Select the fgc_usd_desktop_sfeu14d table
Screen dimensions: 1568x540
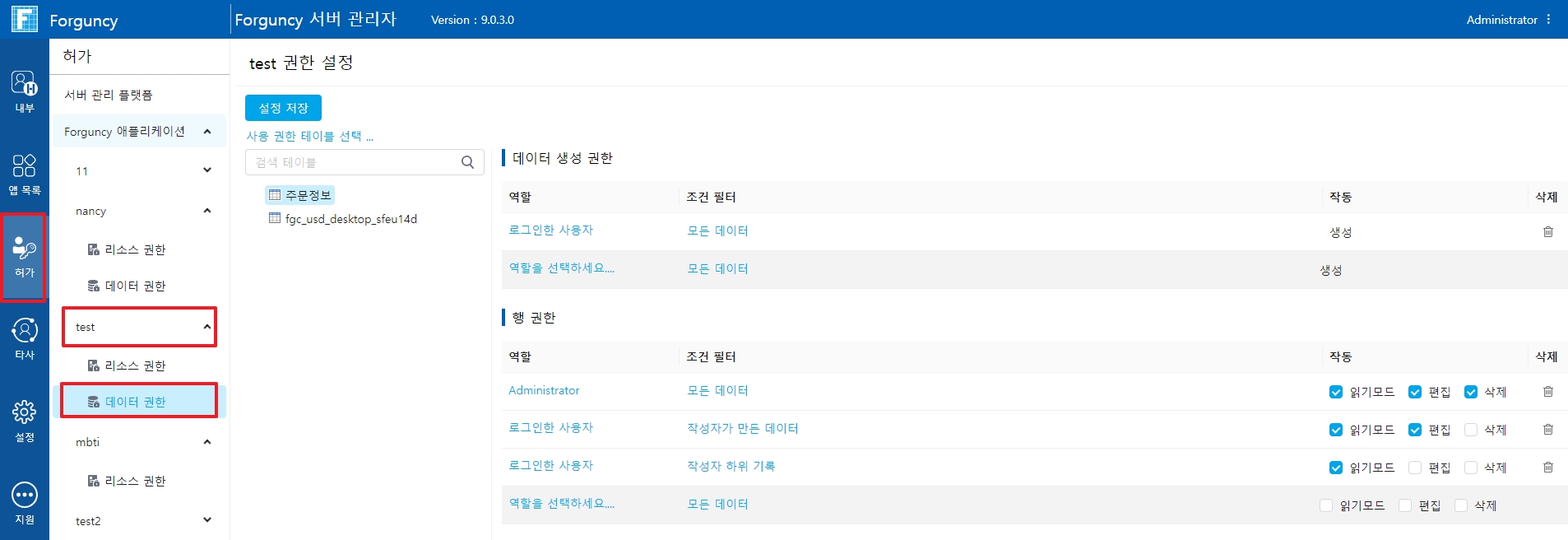[350, 219]
